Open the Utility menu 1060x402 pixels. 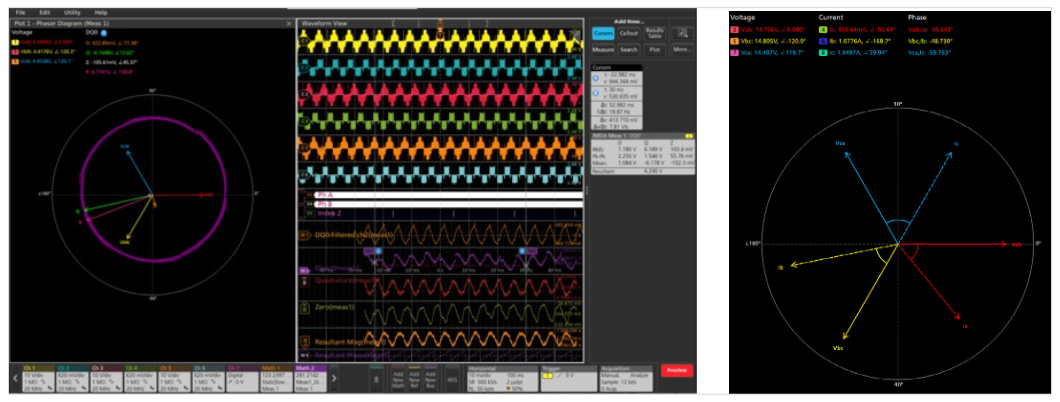pyautogui.click(x=72, y=13)
